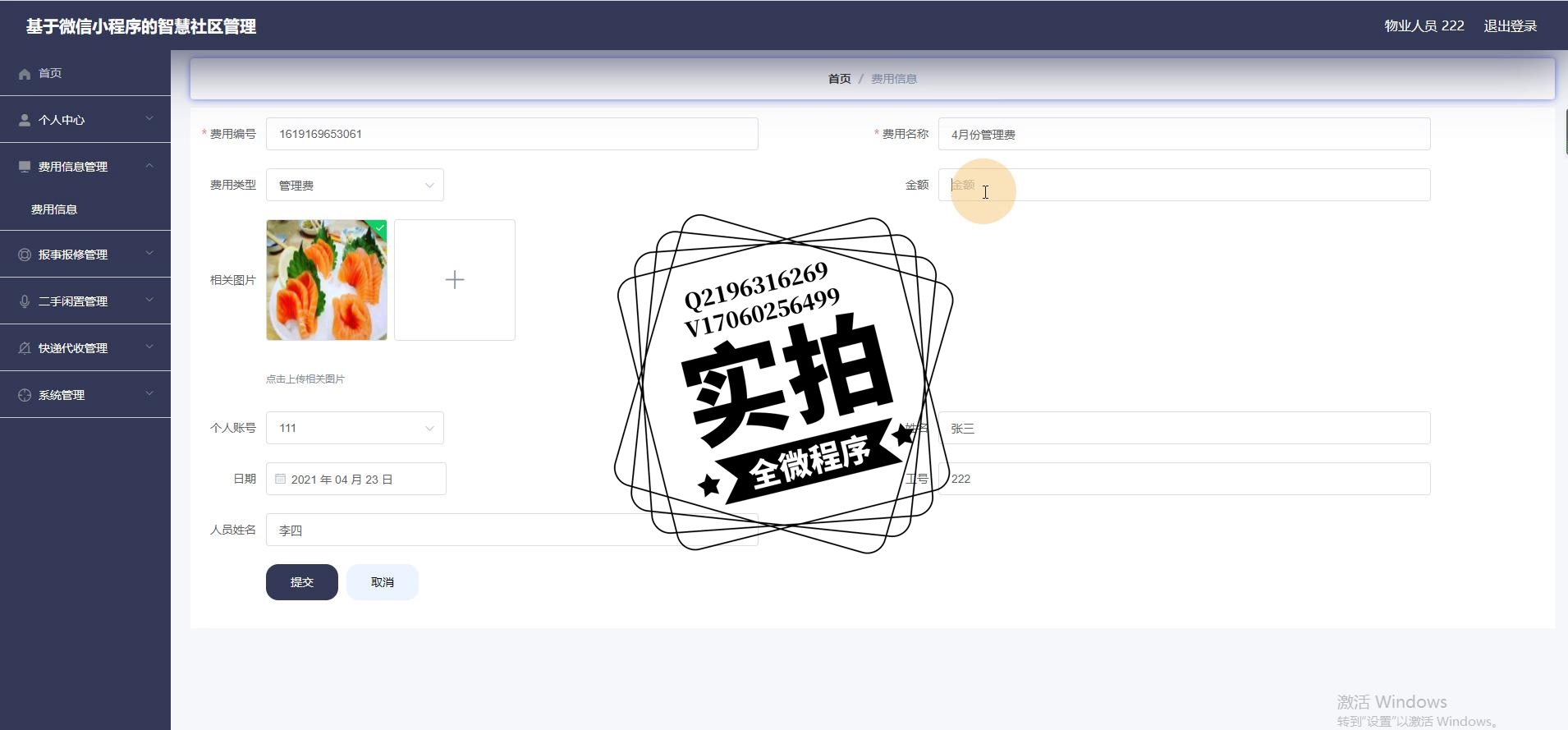Open 快递代收管理 menu item
Screen dimensions: 1568x730
85,348
